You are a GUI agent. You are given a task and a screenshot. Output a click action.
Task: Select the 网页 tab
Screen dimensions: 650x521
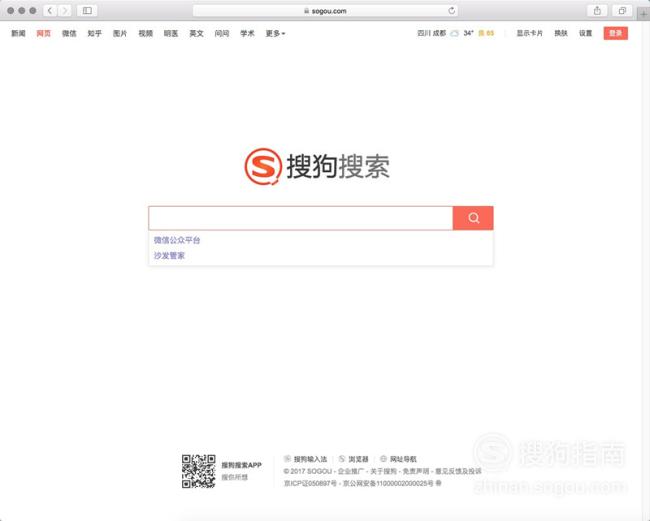click(x=44, y=33)
